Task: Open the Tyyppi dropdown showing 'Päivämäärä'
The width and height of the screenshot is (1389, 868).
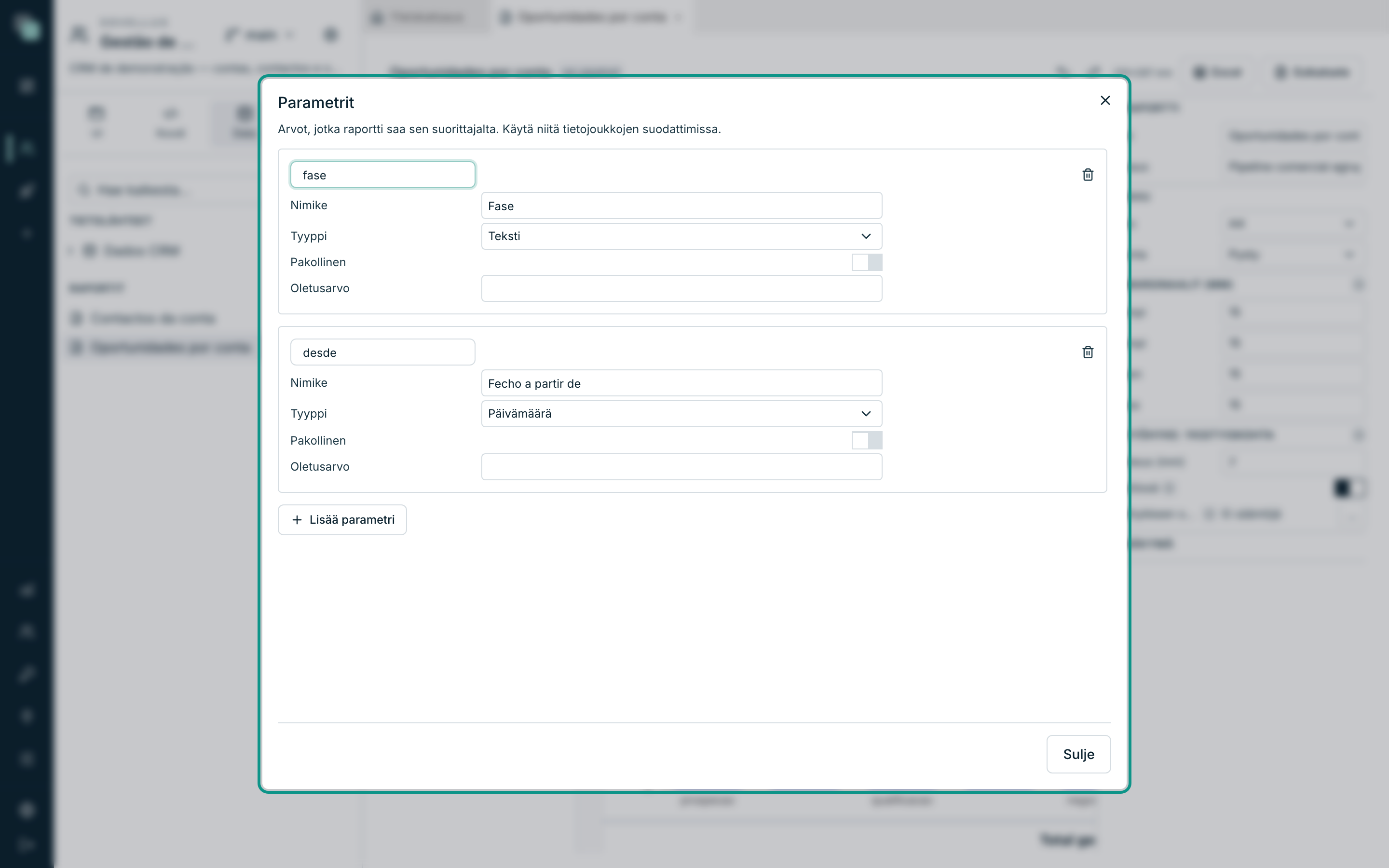Action: tap(681, 413)
